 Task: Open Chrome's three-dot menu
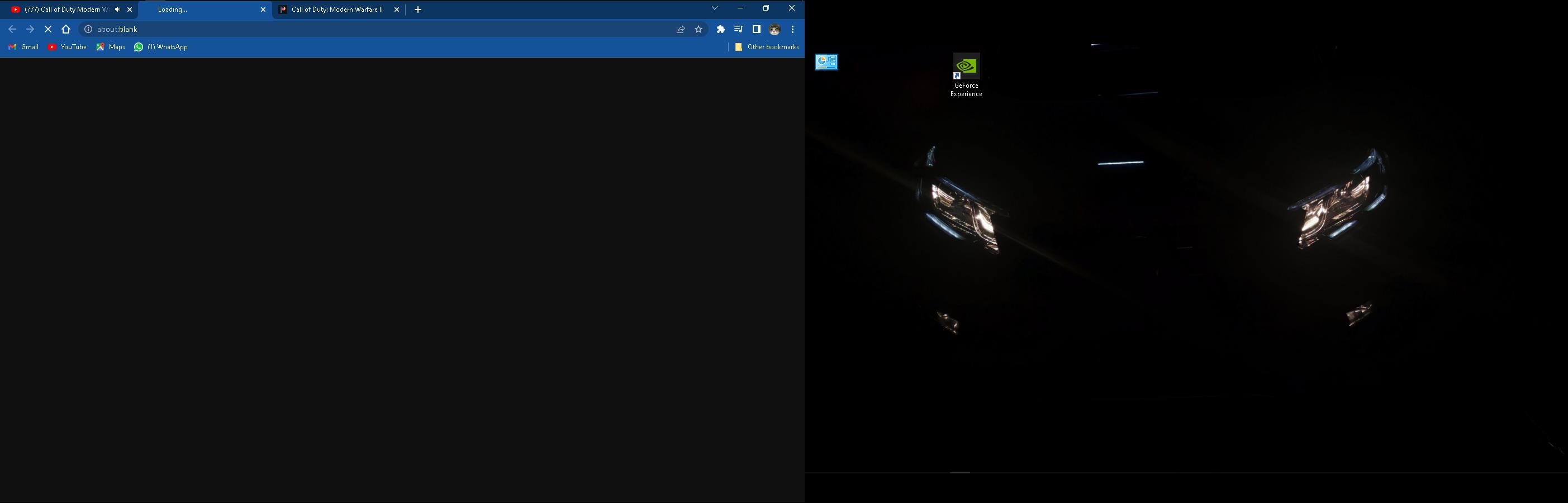[792, 29]
